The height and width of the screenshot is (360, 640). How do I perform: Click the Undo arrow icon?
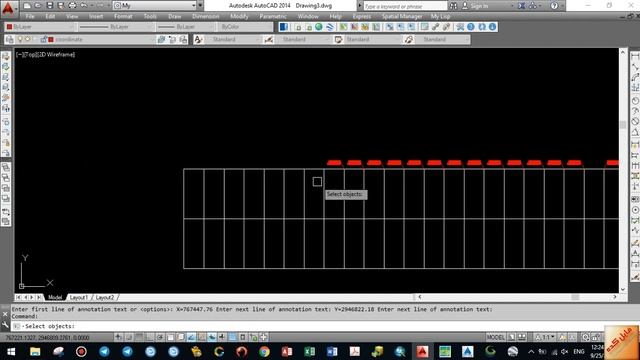84,6
